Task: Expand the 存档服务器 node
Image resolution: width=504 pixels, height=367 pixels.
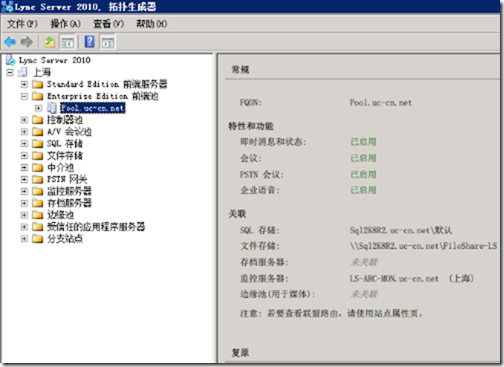Action: pyautogui.click(x=24, y=203)
